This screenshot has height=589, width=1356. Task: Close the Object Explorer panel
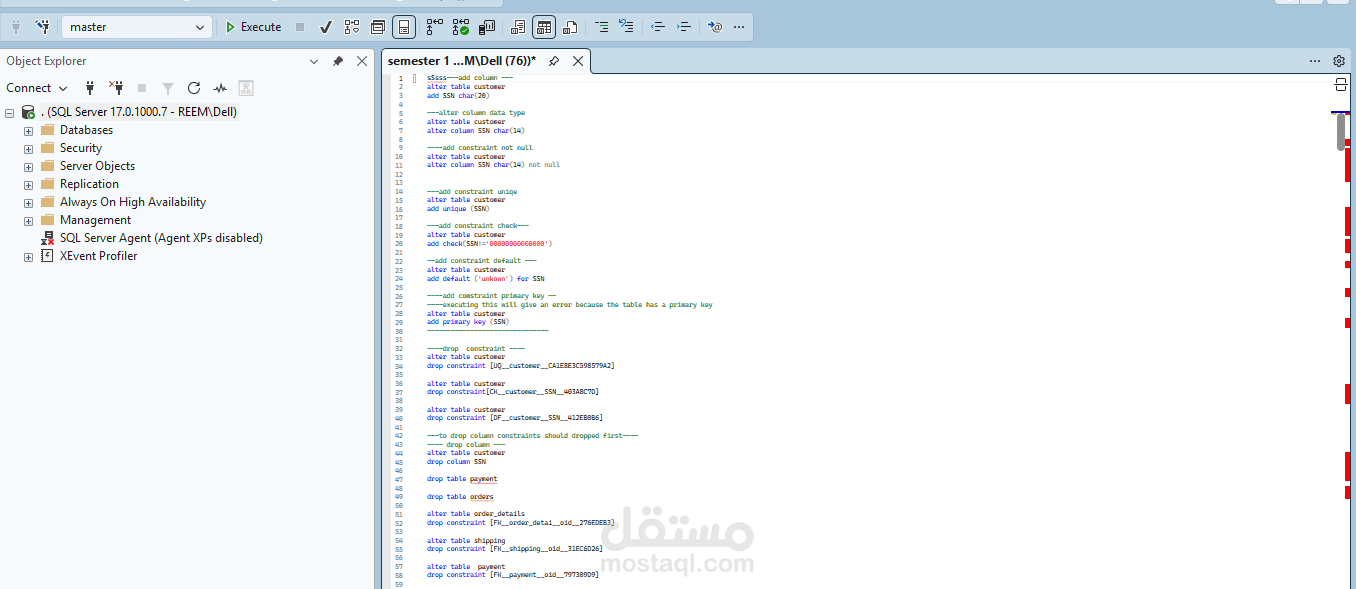[x=362, y=61]
